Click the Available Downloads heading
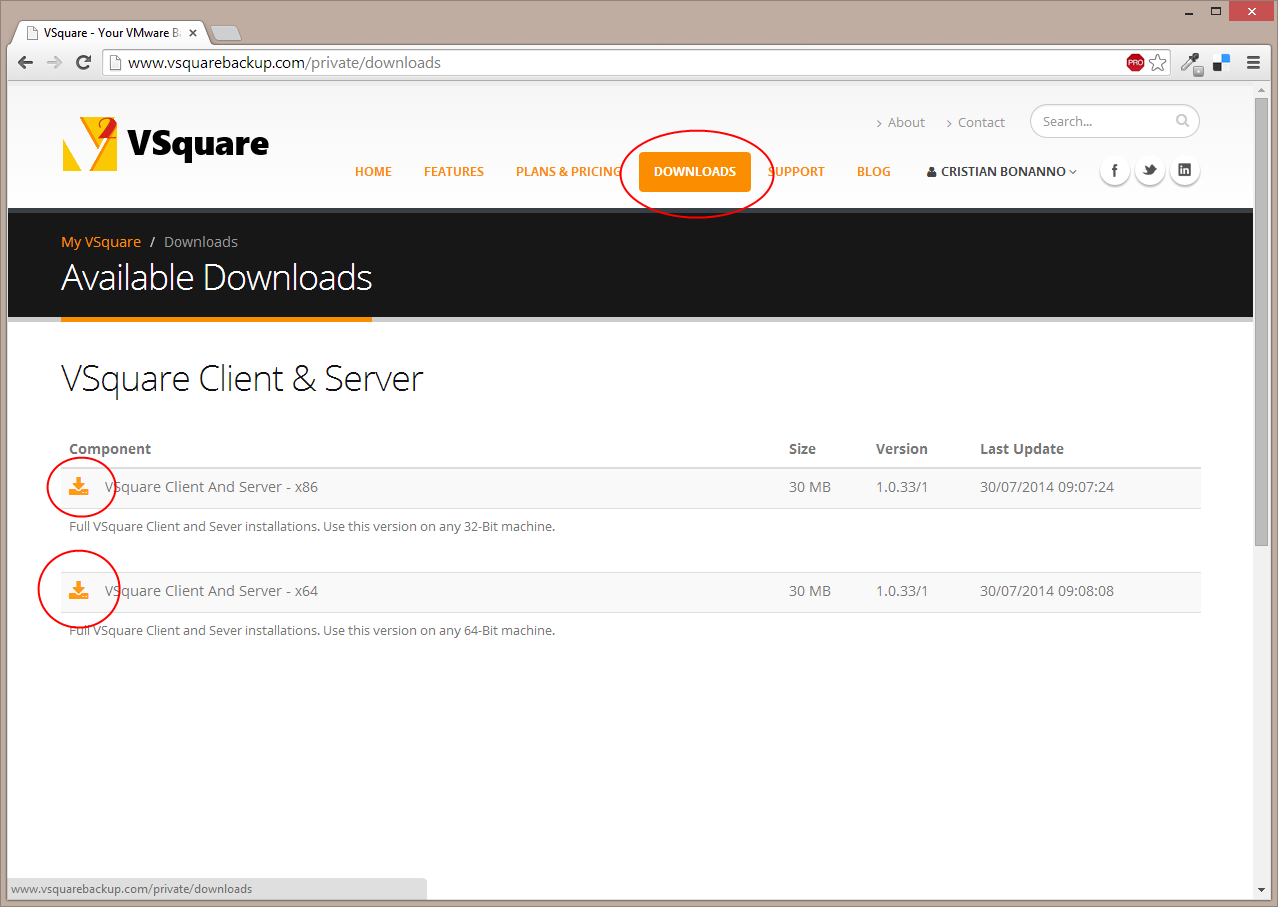 click(x=217, y=277)
